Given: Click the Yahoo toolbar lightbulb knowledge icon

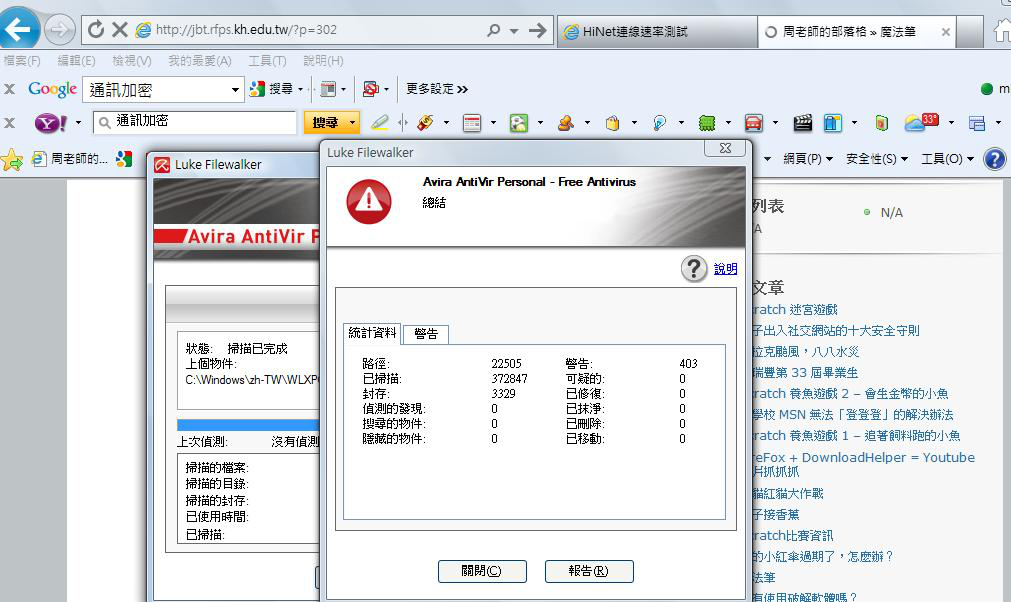Looking at the screenshot, I should click(659, 122).
